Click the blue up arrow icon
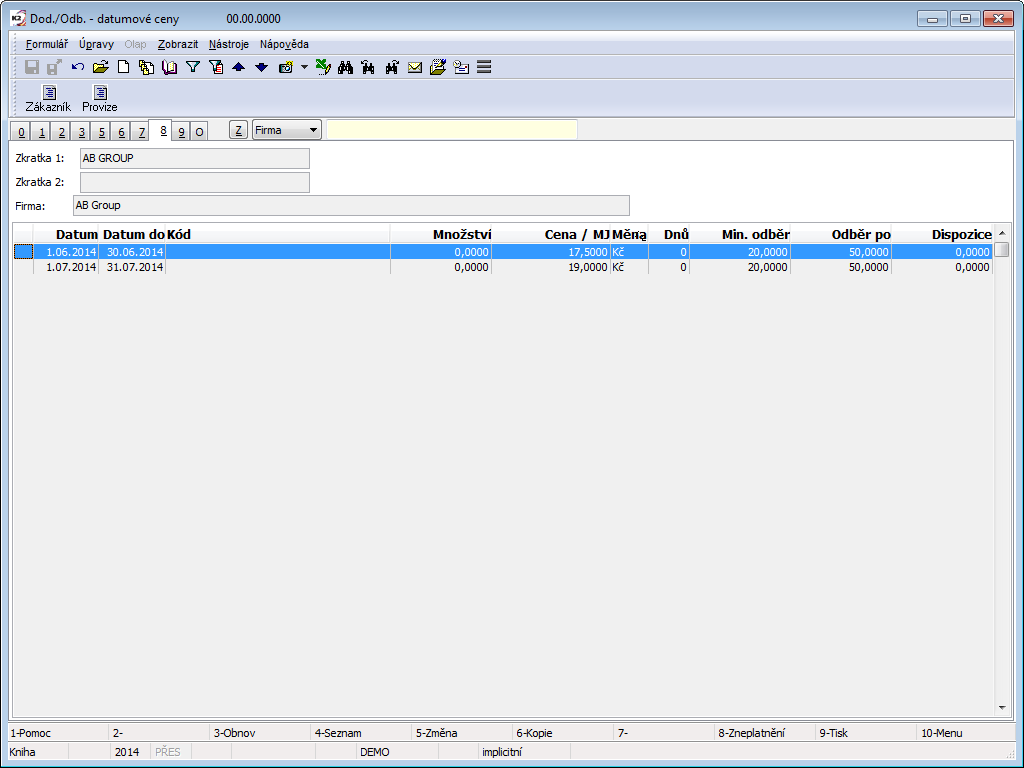Viewport: 1024px width, 768px height. tap(238, 67)
